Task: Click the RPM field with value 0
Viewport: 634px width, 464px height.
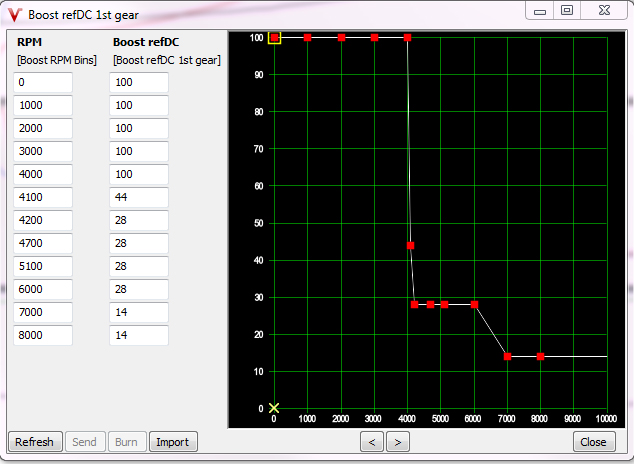Action: click(43, 82)
